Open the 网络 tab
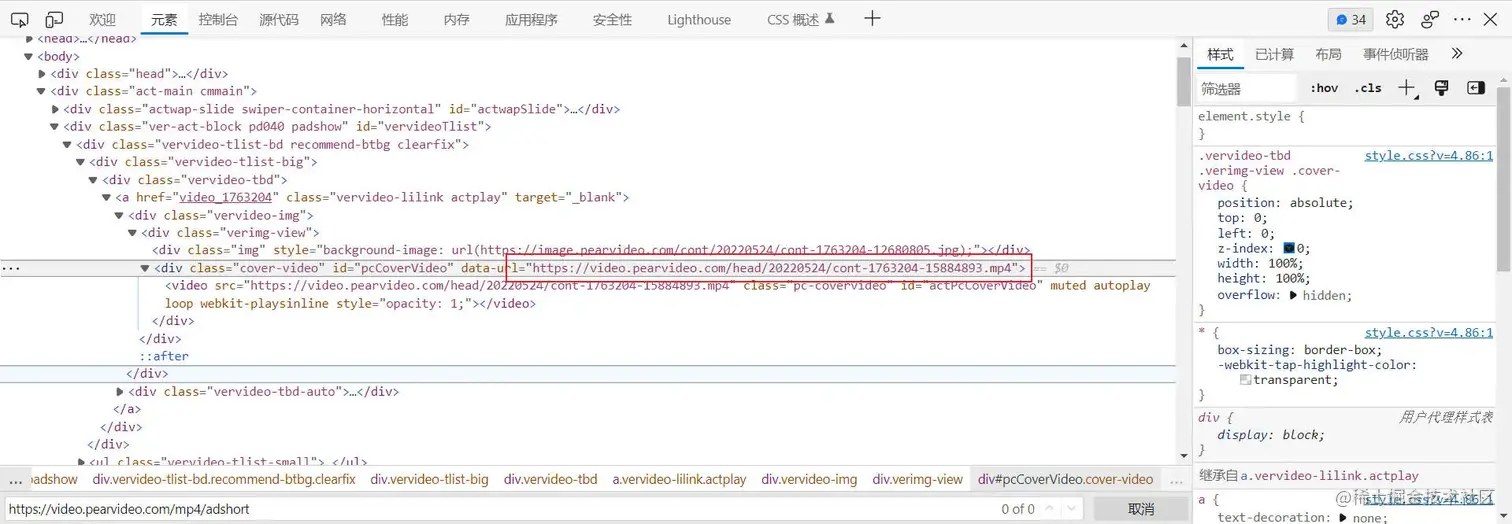The width and height of the screenshot is (1512, 524). [333, 19]
